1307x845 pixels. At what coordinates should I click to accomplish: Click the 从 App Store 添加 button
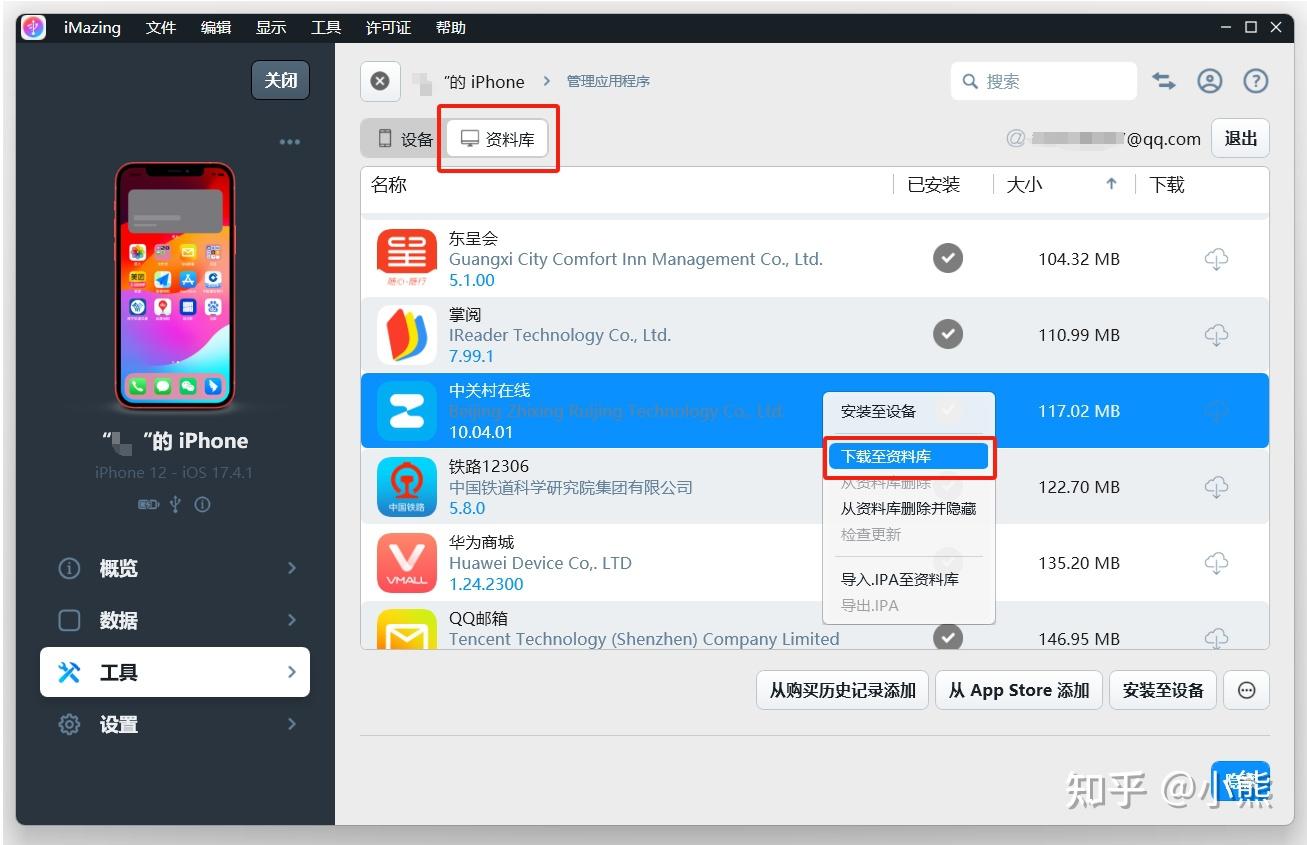click(x=1018, y=689)
